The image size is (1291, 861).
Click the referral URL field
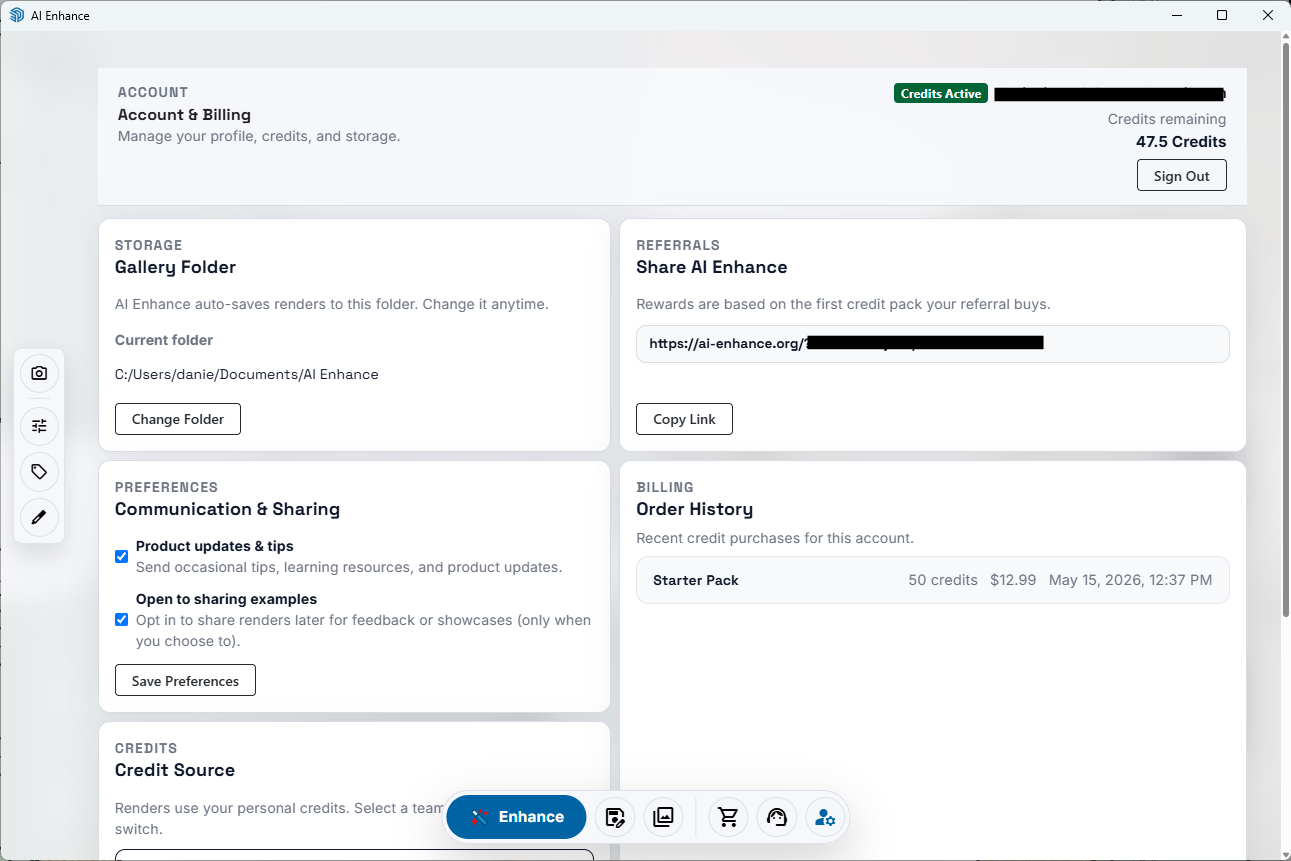(x=933, y=343)
